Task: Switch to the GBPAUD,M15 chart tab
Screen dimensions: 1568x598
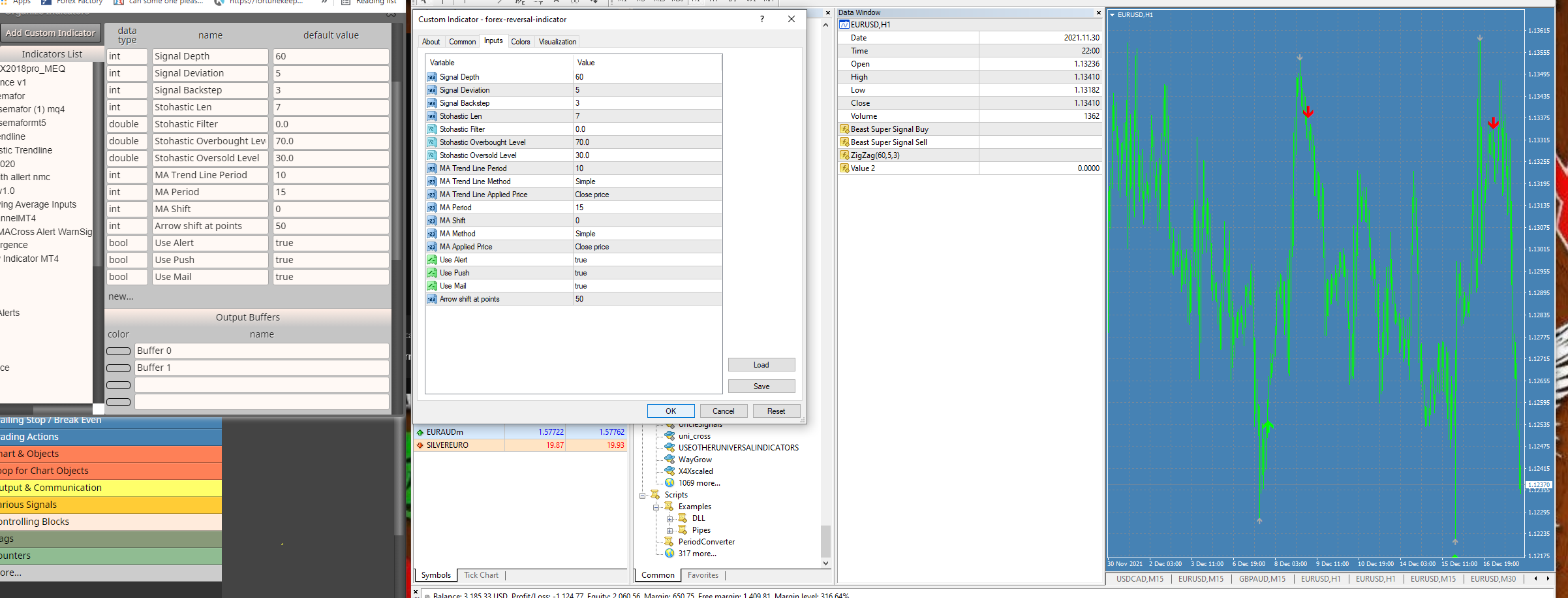Action: [x=1262, y=579]
